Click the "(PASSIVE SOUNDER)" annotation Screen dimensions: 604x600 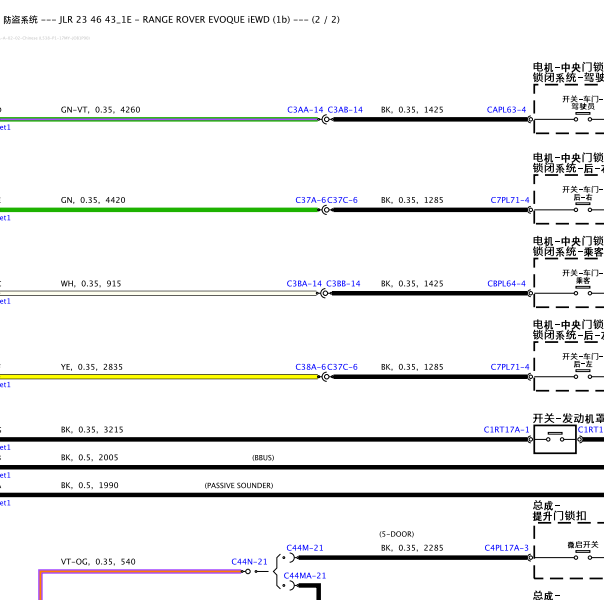(239, 486)
